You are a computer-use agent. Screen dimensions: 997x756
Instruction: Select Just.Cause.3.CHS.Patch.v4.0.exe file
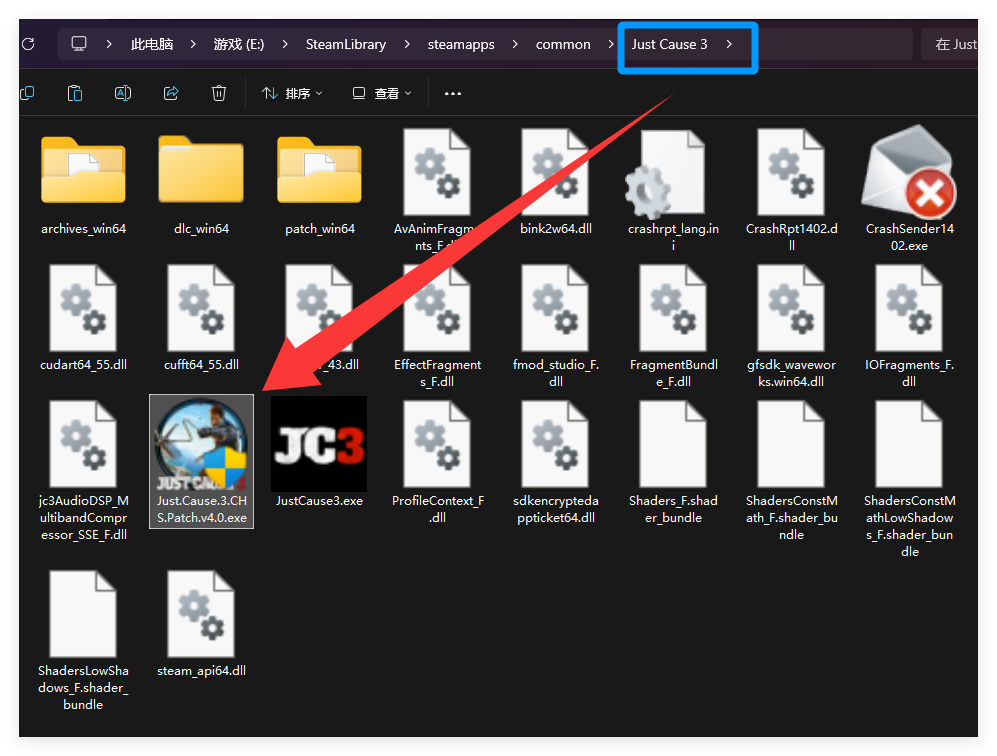click(x=202, y=462)
